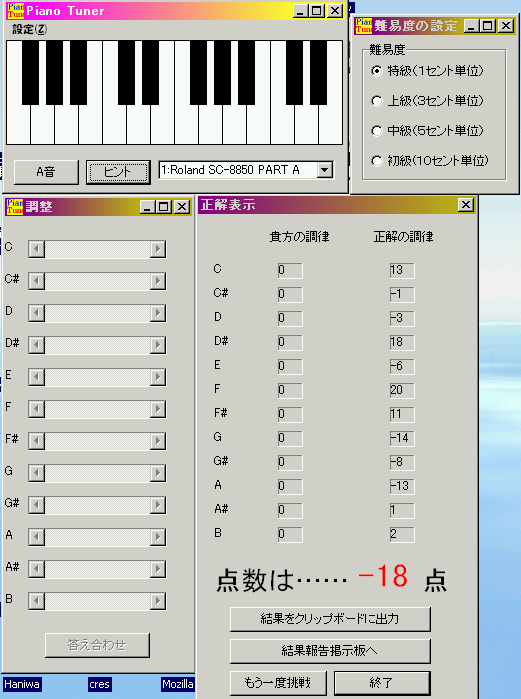Click the G tuning slider track
The height and width of the screenshot is (699, 521).
pos(97,473)
